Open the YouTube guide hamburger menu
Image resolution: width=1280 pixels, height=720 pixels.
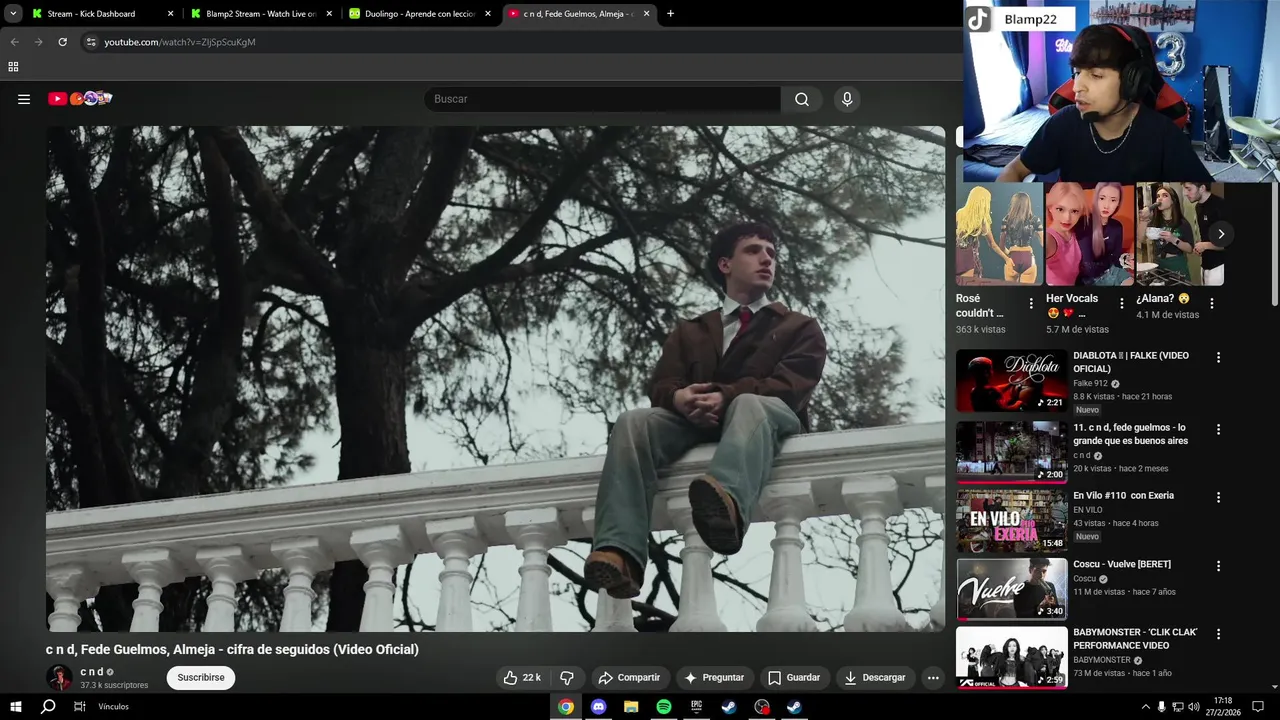(x=24, y=99)
